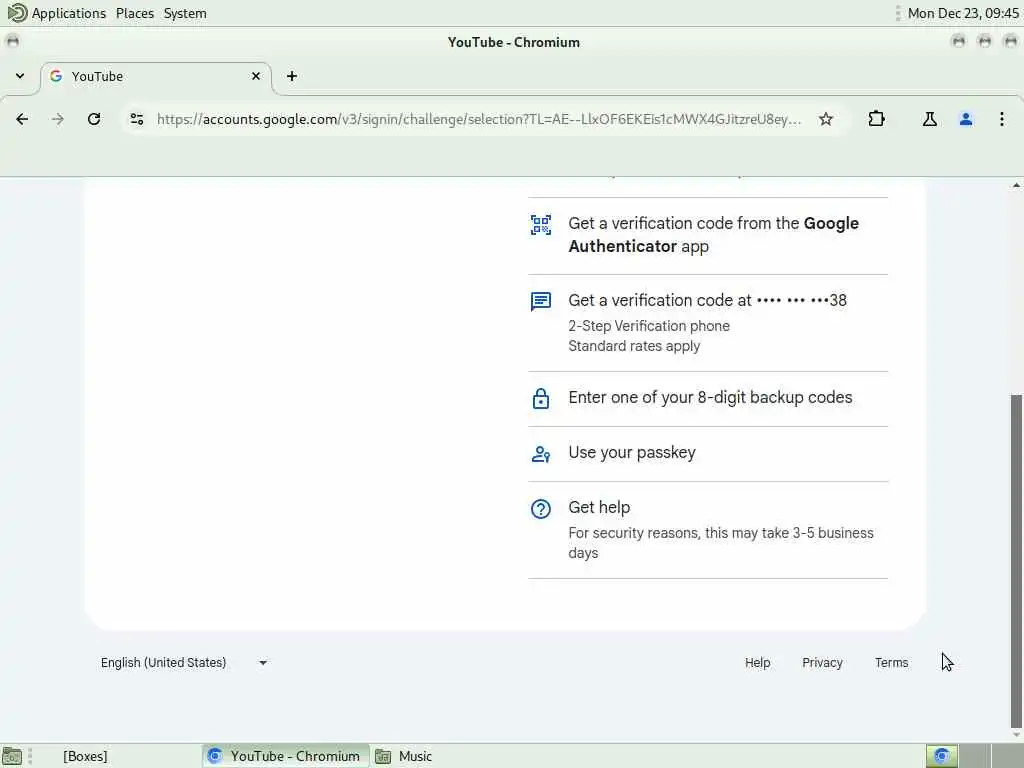Click the address bar URL field

click(479, 119)
